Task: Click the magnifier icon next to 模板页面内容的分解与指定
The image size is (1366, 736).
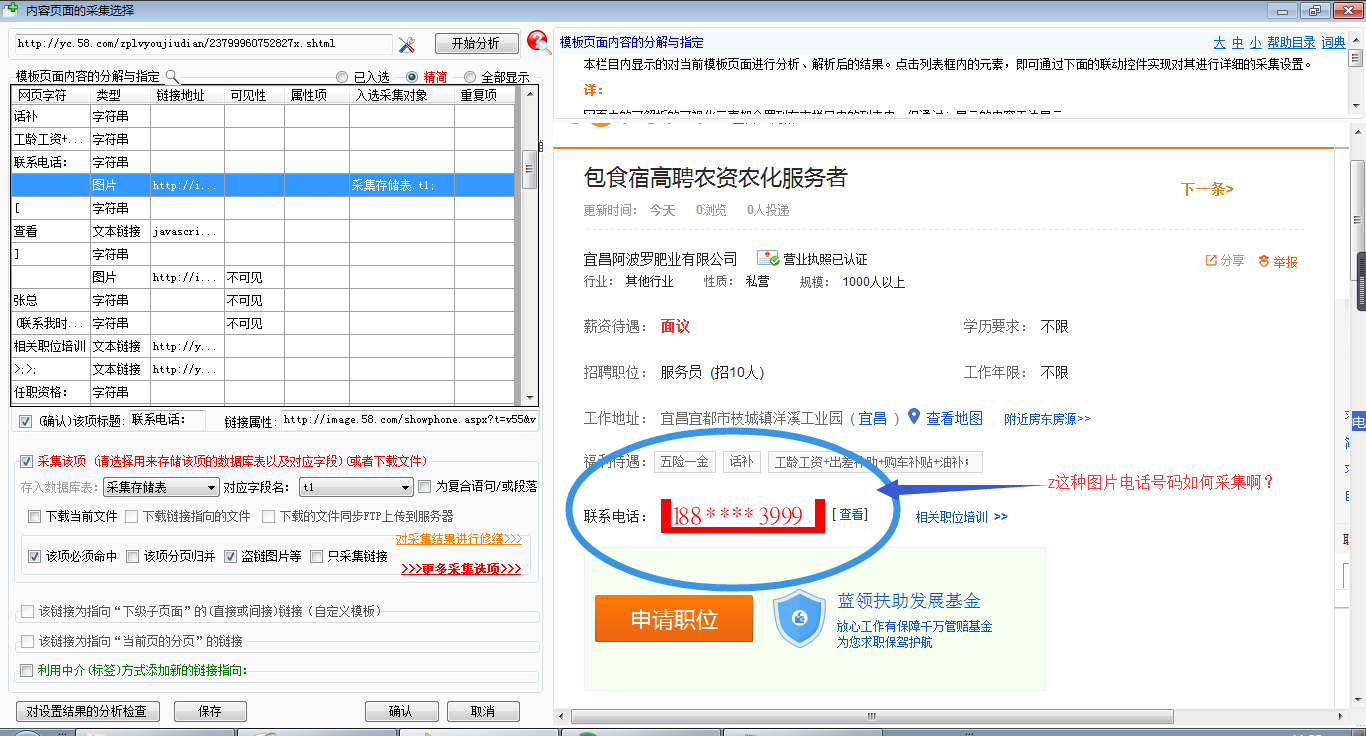Action: coord(171,76)
